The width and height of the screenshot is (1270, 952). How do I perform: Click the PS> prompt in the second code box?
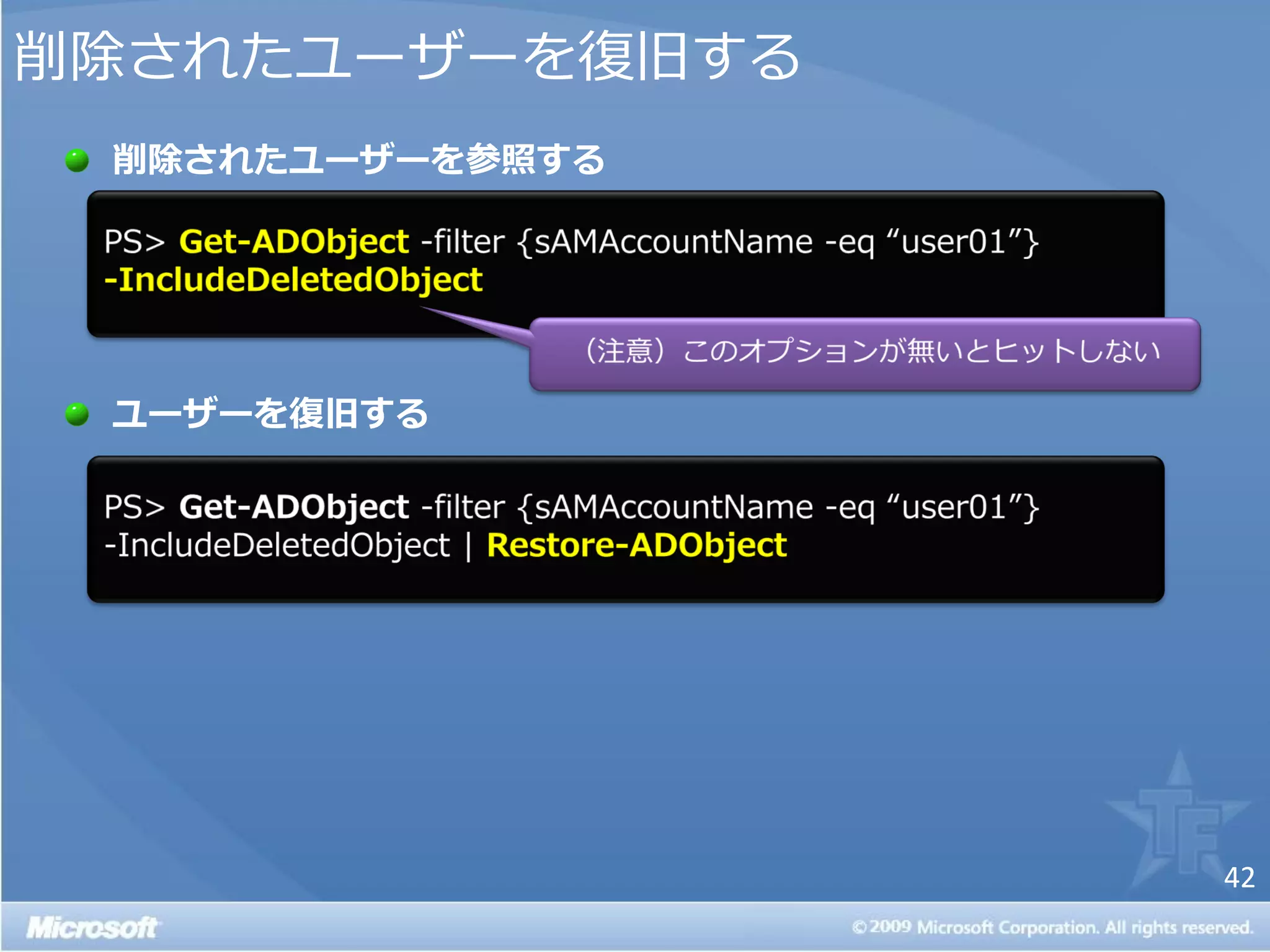tap(135, 507)
